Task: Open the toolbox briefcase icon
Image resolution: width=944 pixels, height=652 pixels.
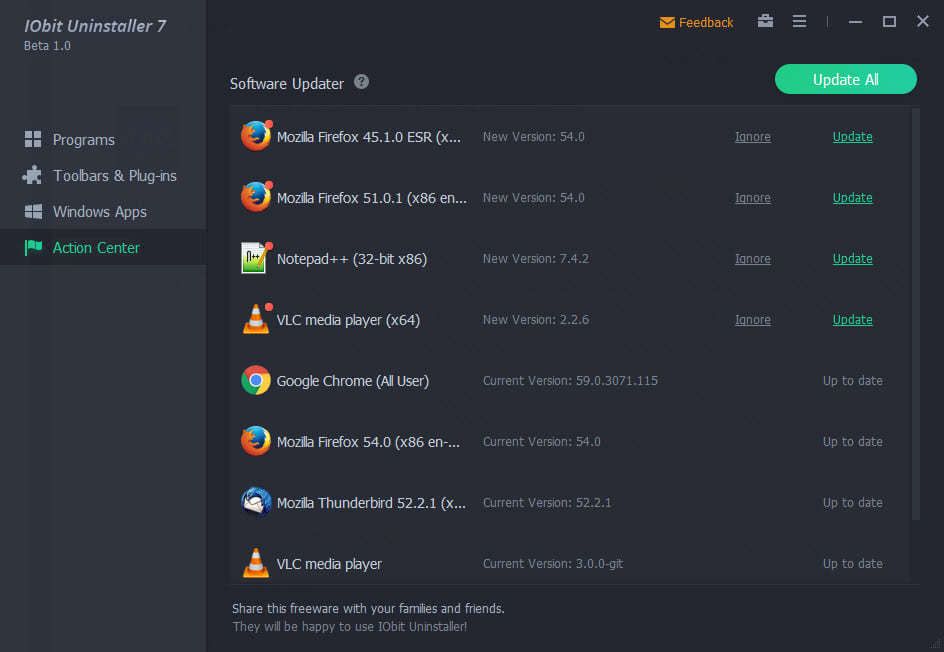Action: pos(765,21)
